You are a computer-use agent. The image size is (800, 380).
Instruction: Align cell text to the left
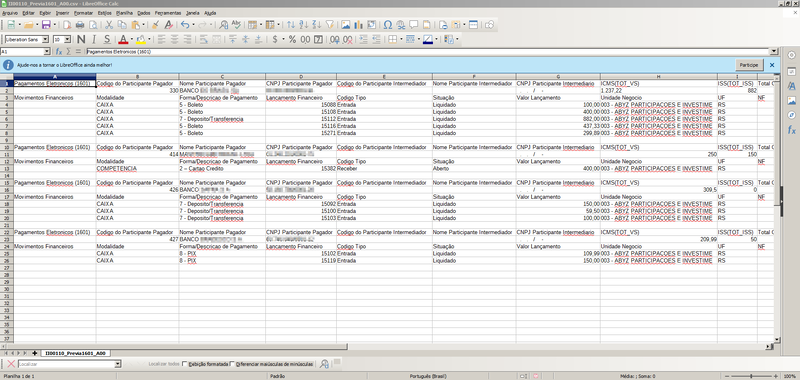point(162,39)
